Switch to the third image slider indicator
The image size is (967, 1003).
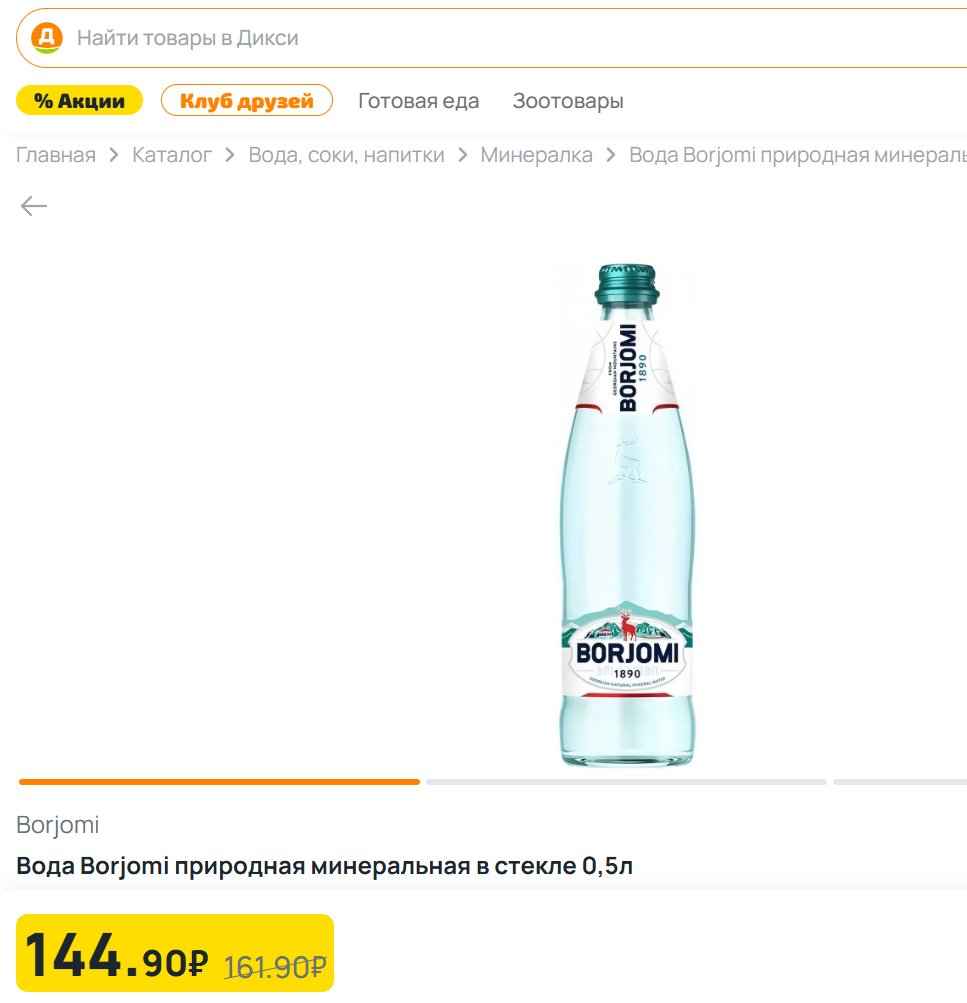coord(899,782)
